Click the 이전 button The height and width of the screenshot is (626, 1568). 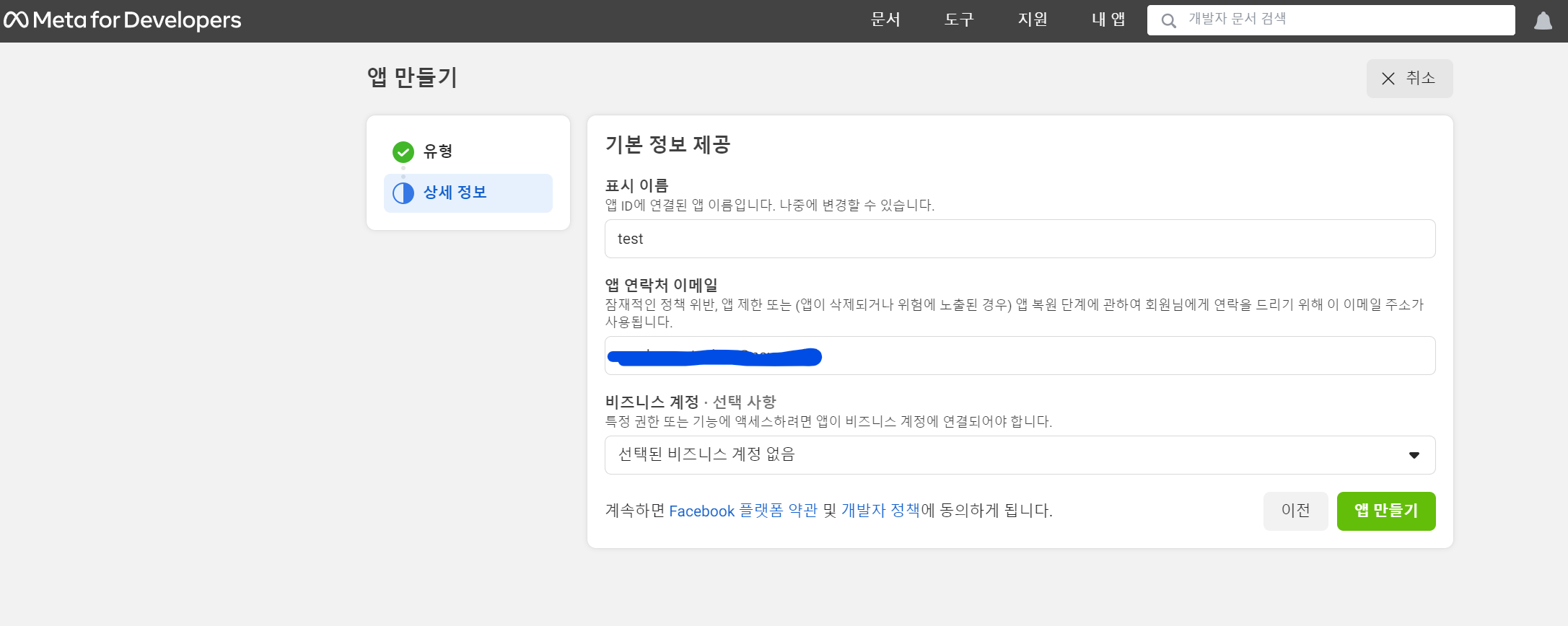[1295, 511]
